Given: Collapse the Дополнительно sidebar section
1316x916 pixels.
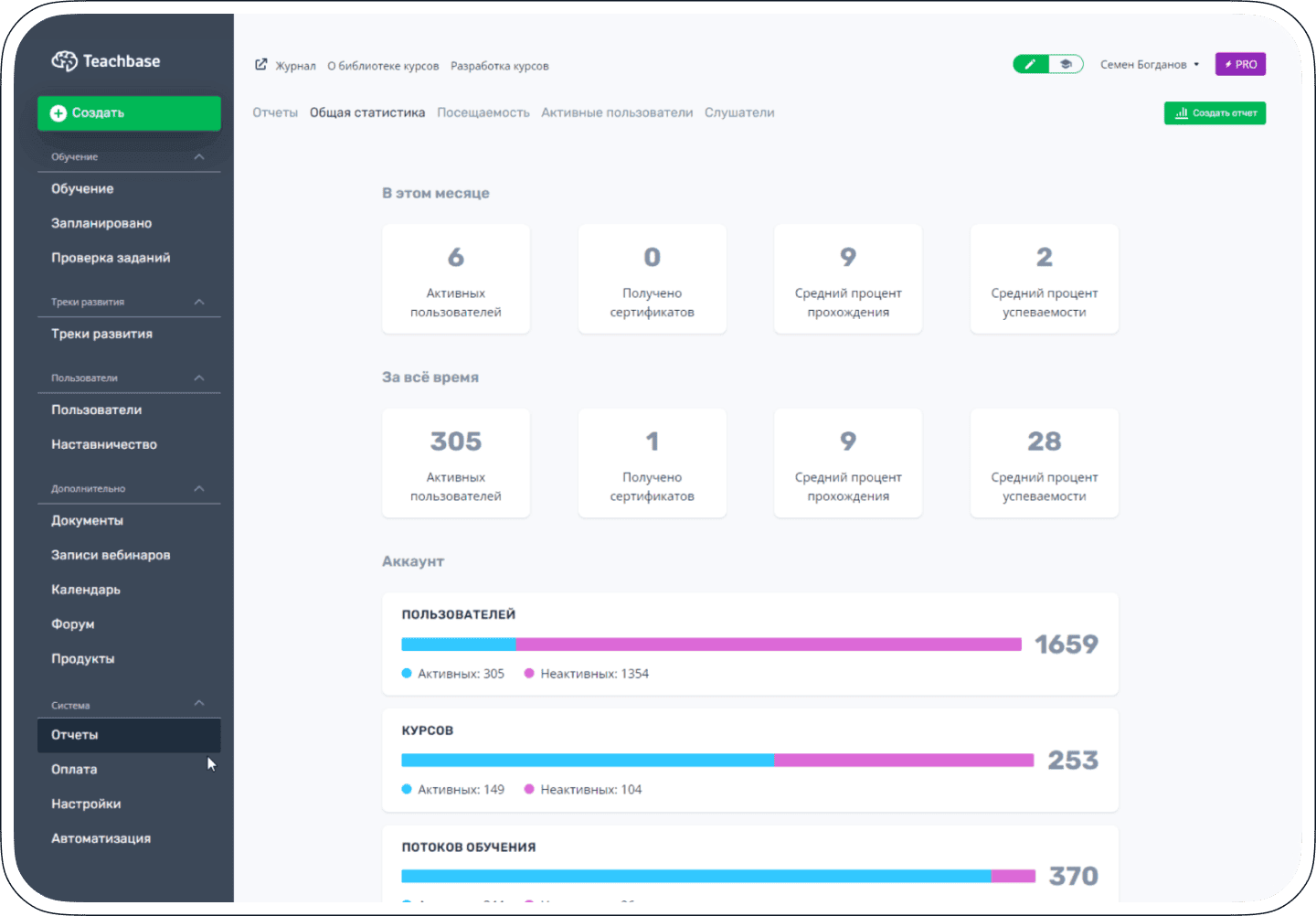Looking at the screenshot, I should tap(199, 488).
